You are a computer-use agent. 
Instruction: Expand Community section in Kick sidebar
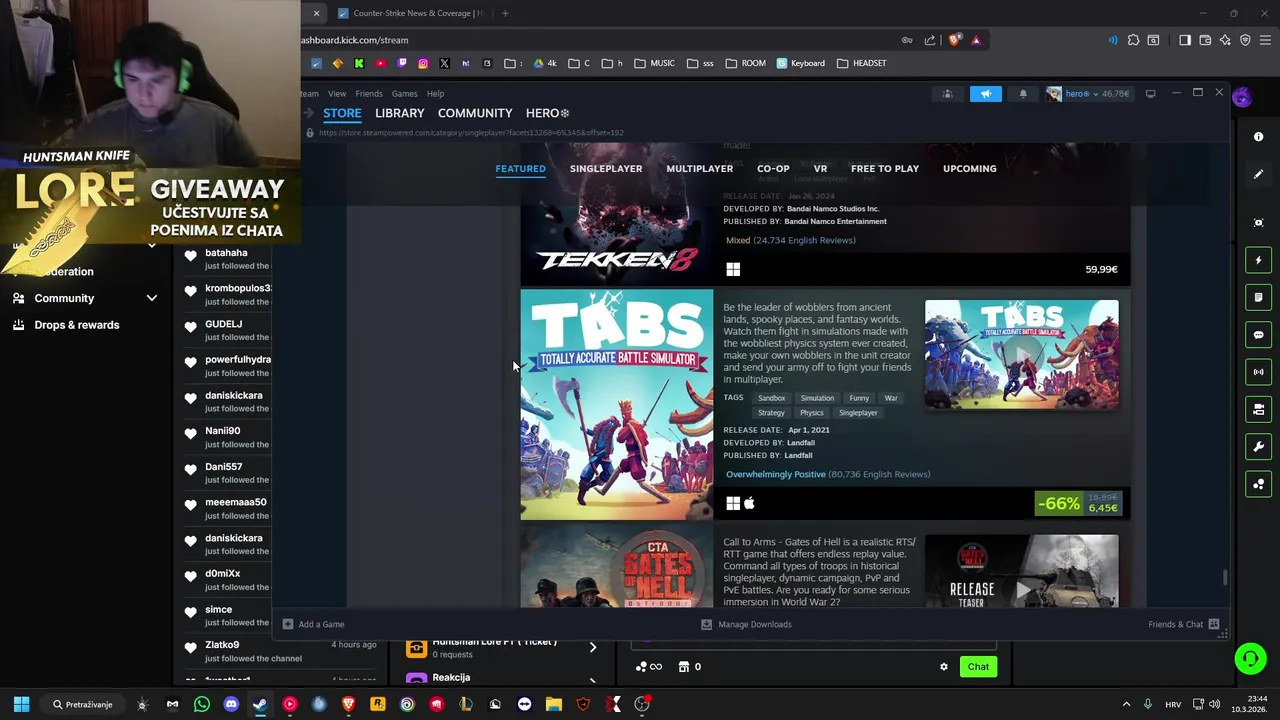point(152,298)
